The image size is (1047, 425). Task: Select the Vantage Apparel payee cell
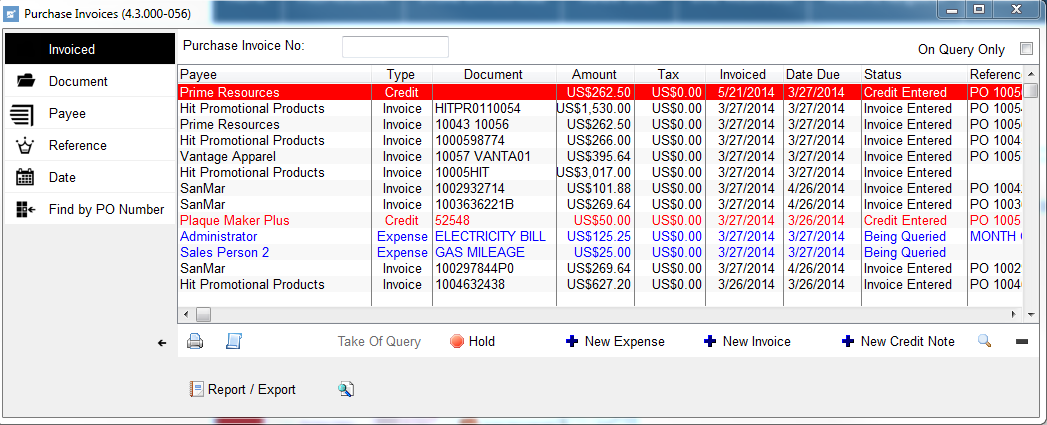click(x=274, y=156)
